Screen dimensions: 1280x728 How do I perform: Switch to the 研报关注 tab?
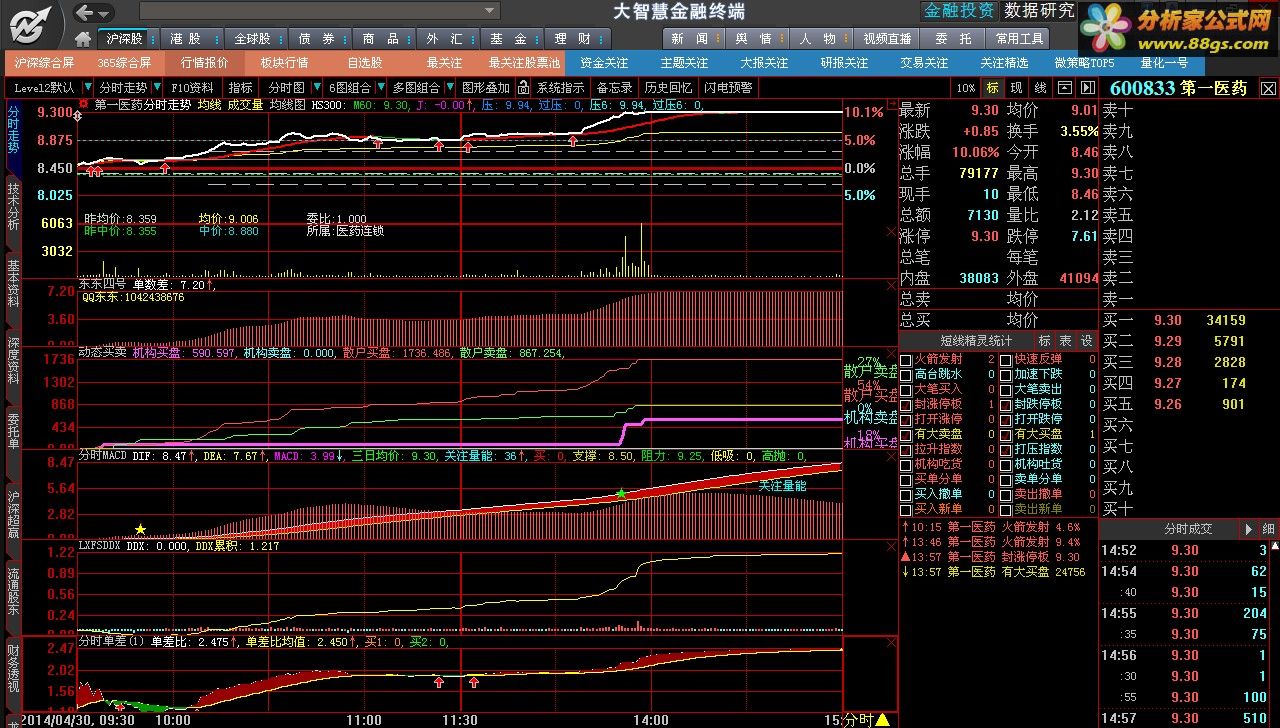click(845, 62)
